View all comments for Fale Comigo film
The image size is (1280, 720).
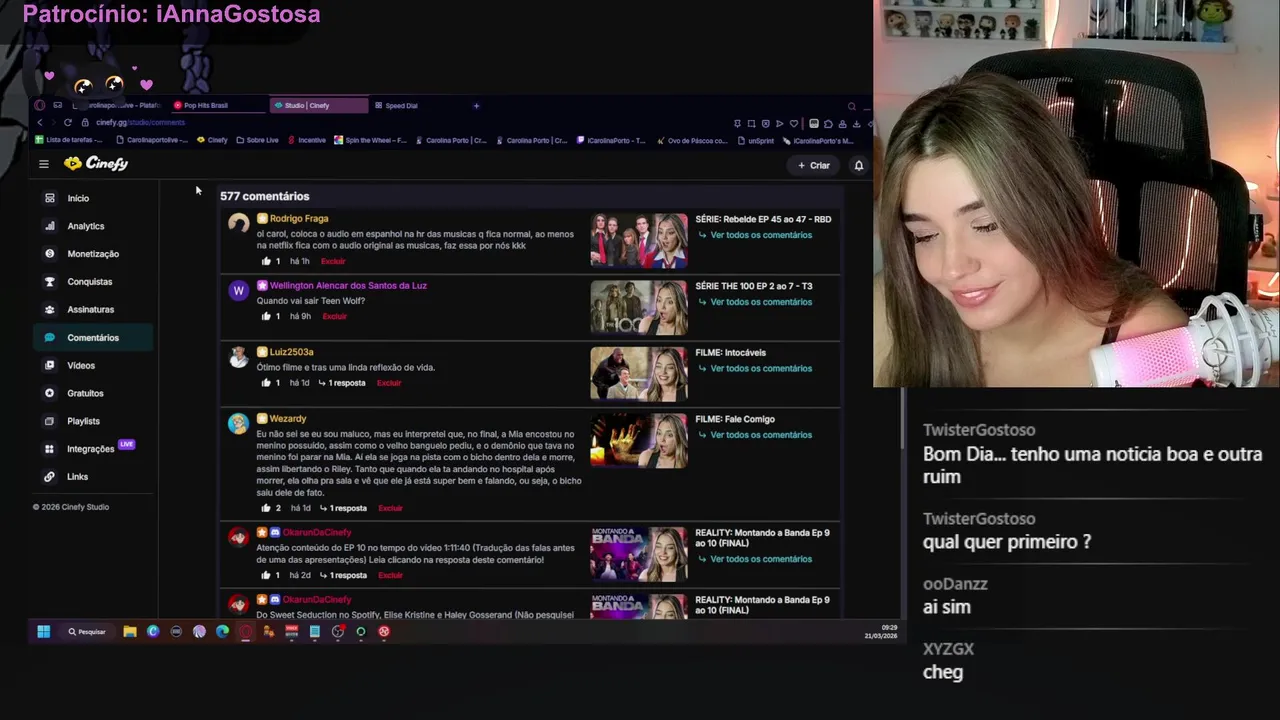tap(755, 435)
